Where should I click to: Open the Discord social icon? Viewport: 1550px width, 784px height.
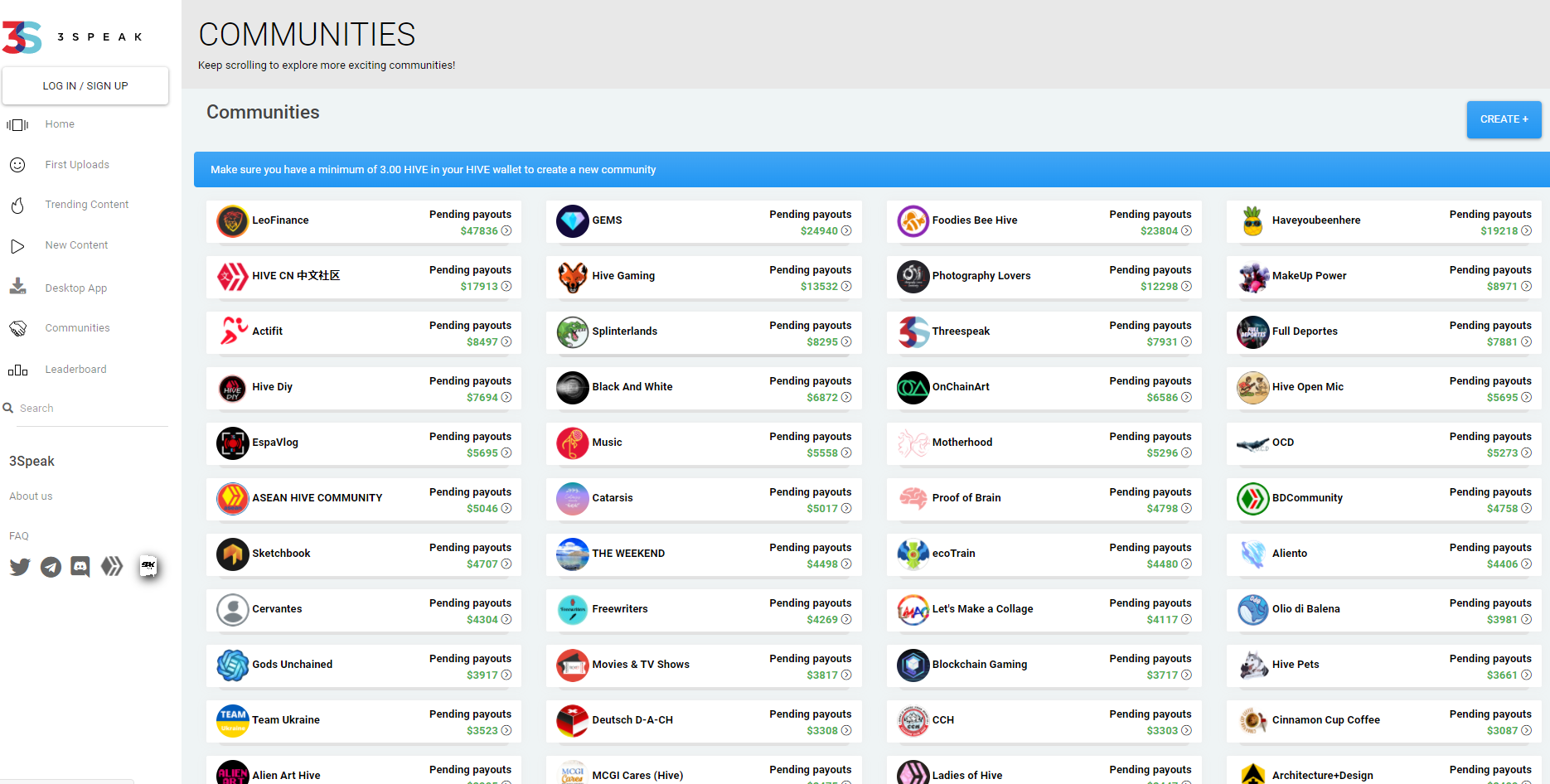coord(80,567)
